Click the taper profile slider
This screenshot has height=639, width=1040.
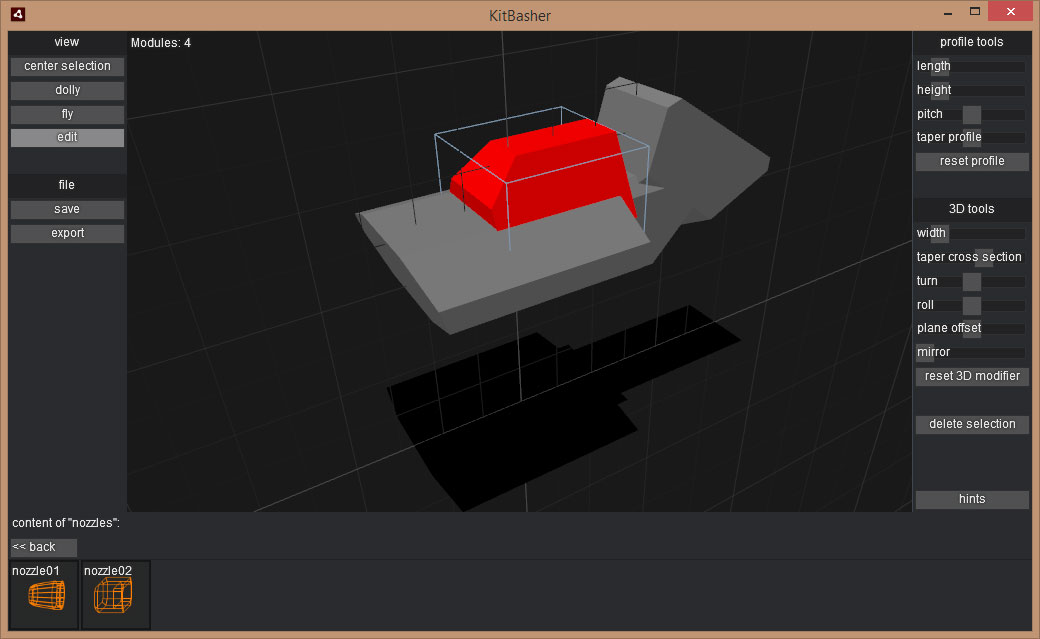(x=971, y=138)
